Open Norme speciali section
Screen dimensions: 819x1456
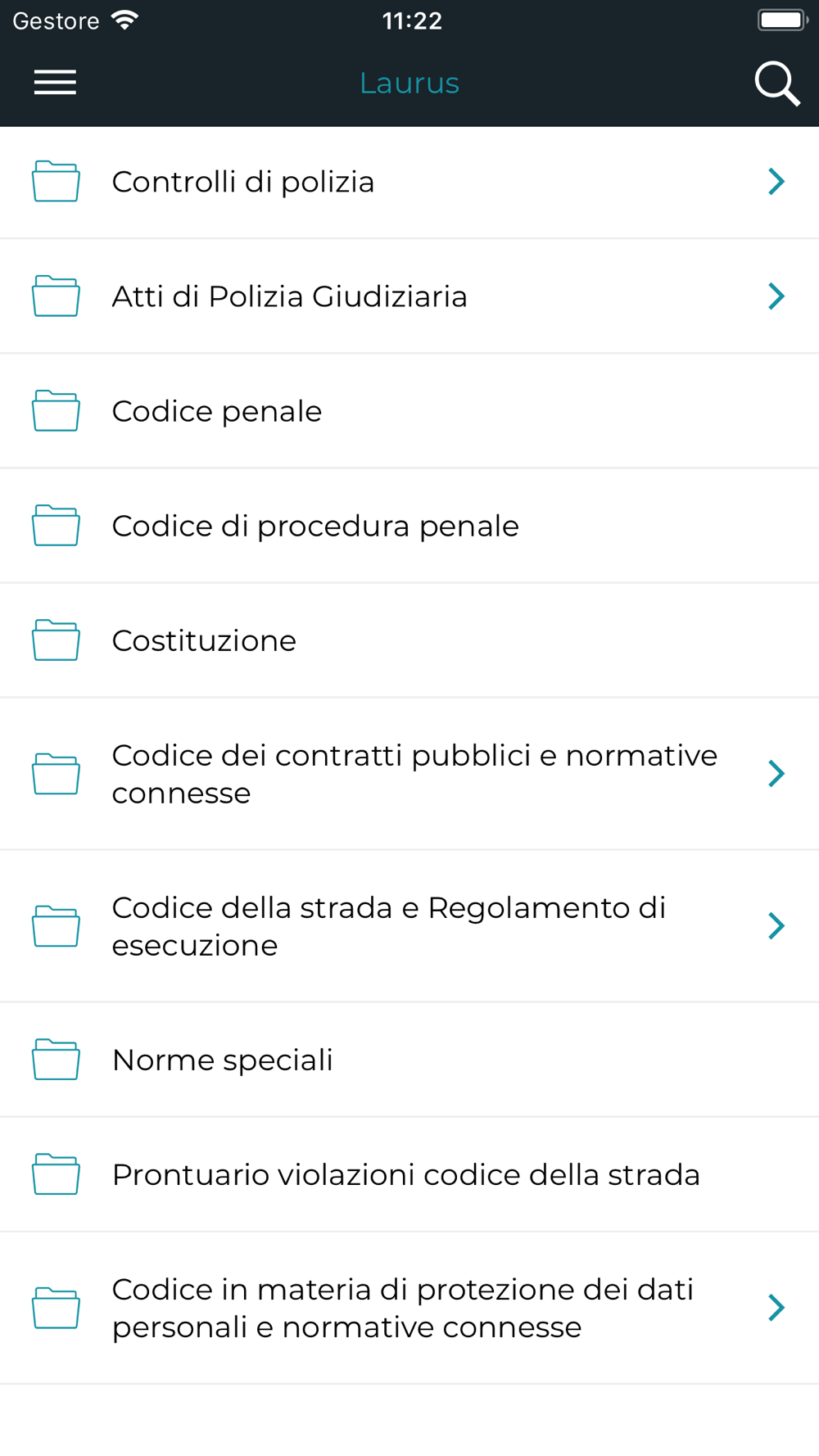[223, 1060]
